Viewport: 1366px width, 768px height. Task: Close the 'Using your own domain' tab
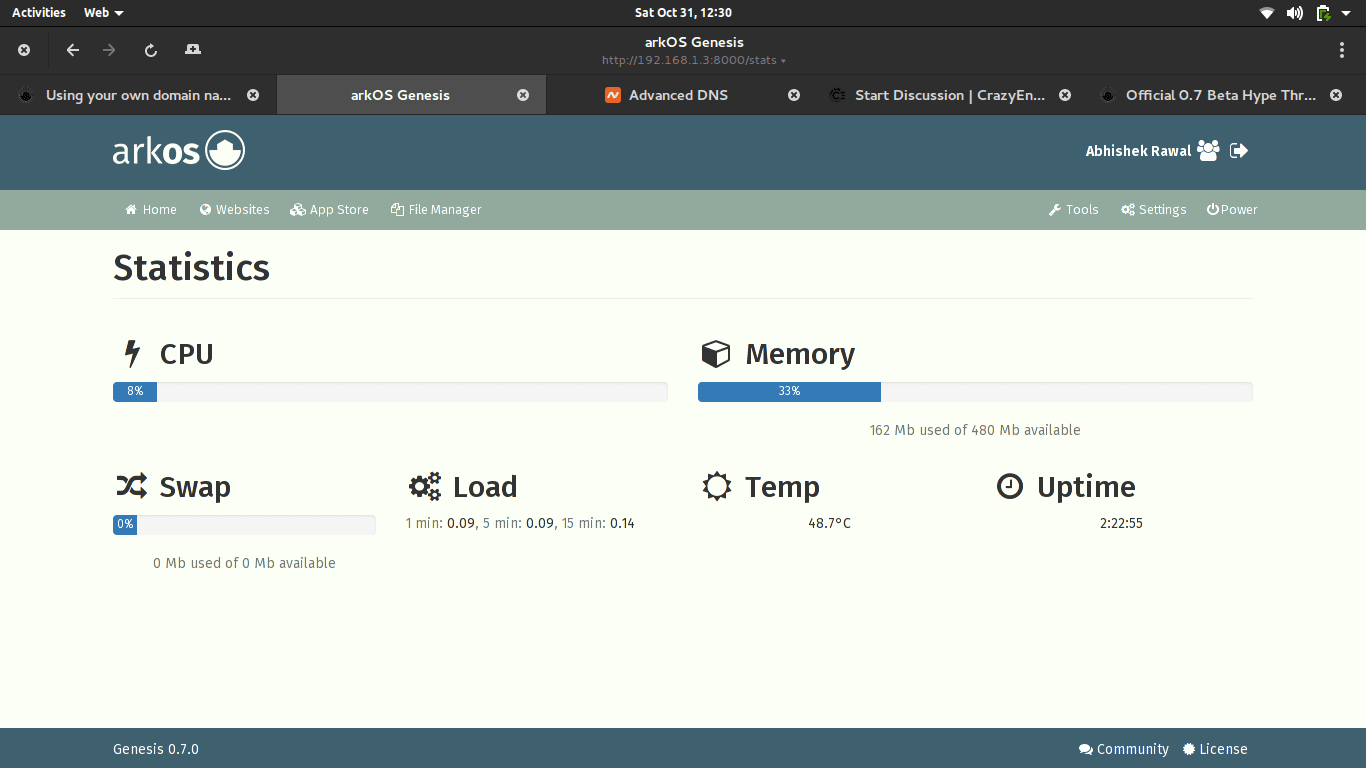(x=253, y=95)
